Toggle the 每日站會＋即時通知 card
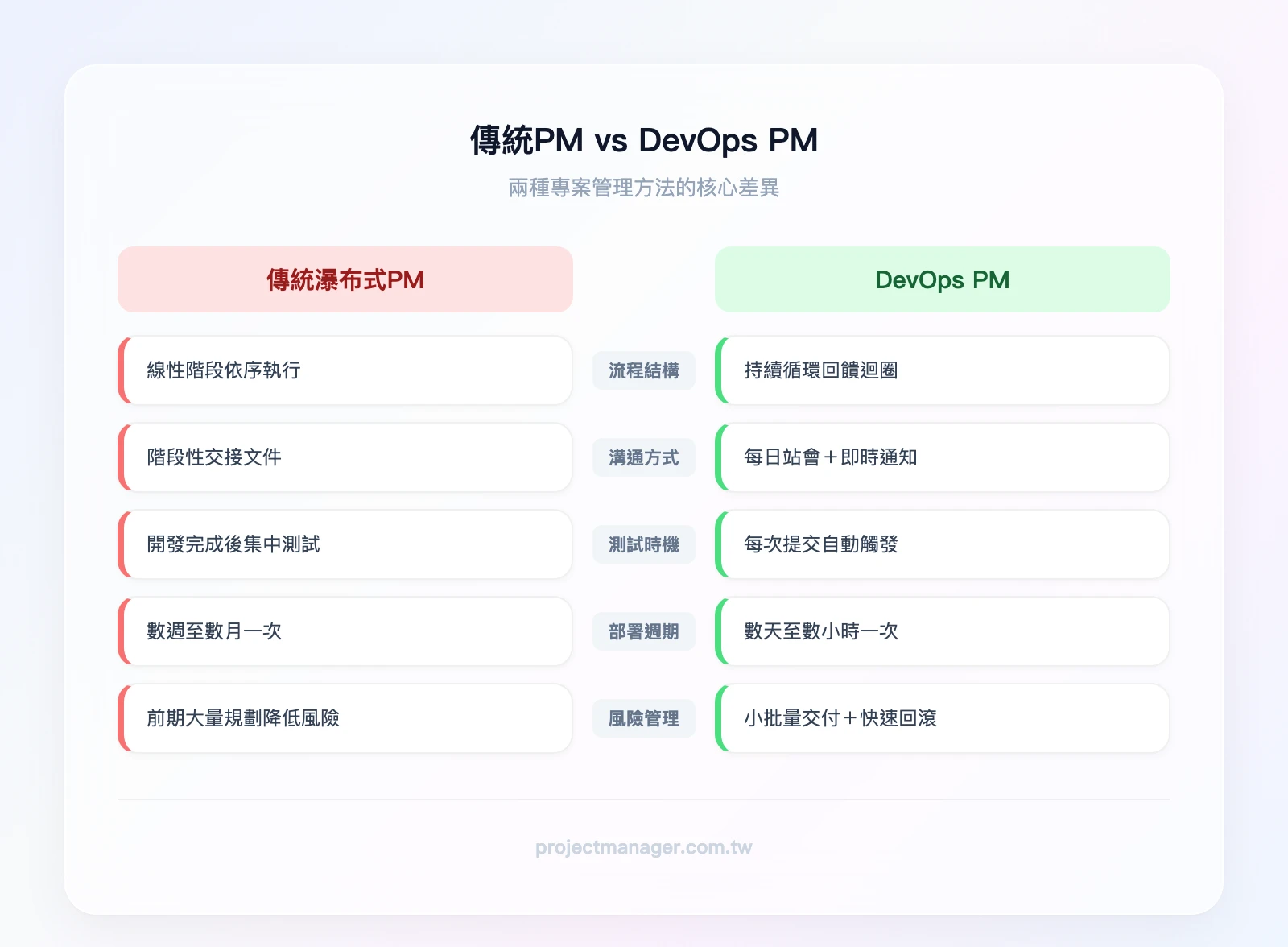The height and width of the screenshot is (947, 1288). tap(942, 457)
